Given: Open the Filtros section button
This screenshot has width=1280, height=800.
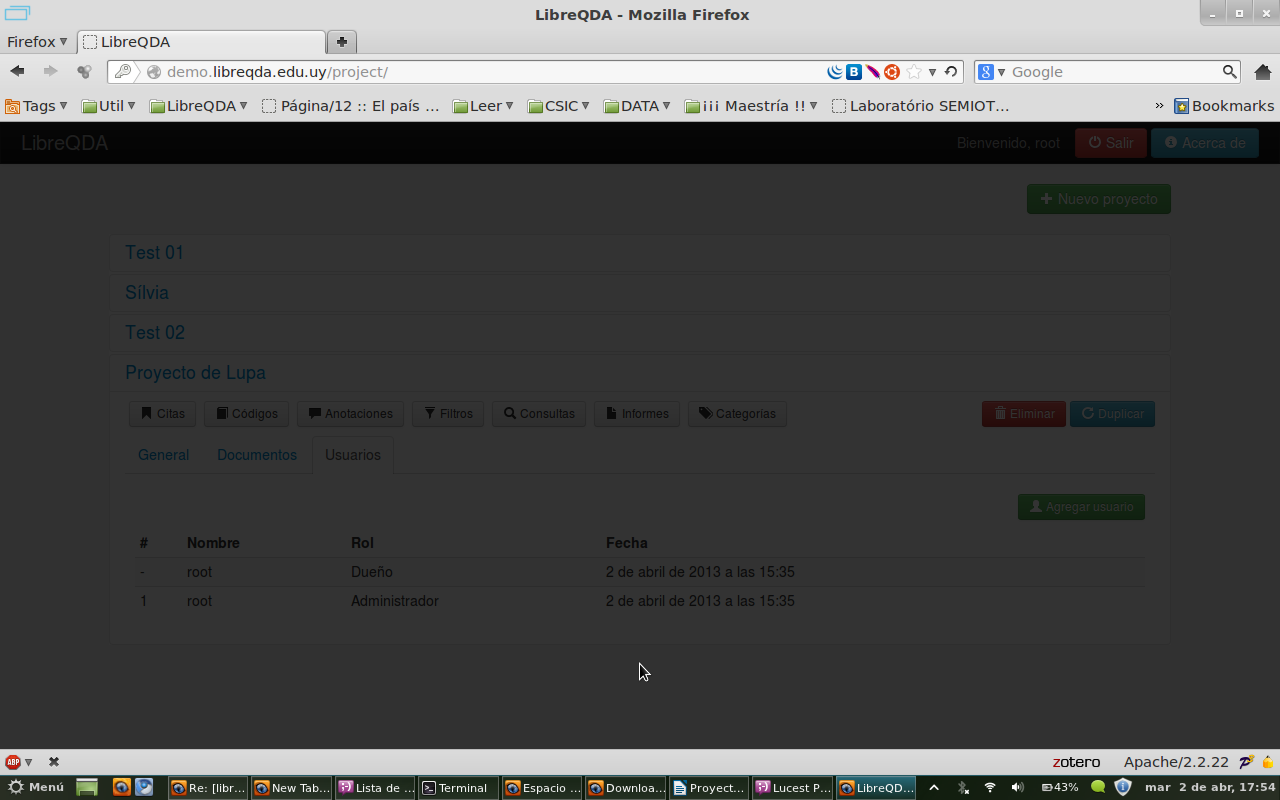Looking at the screenshot, I should click(x=448, y=414).
